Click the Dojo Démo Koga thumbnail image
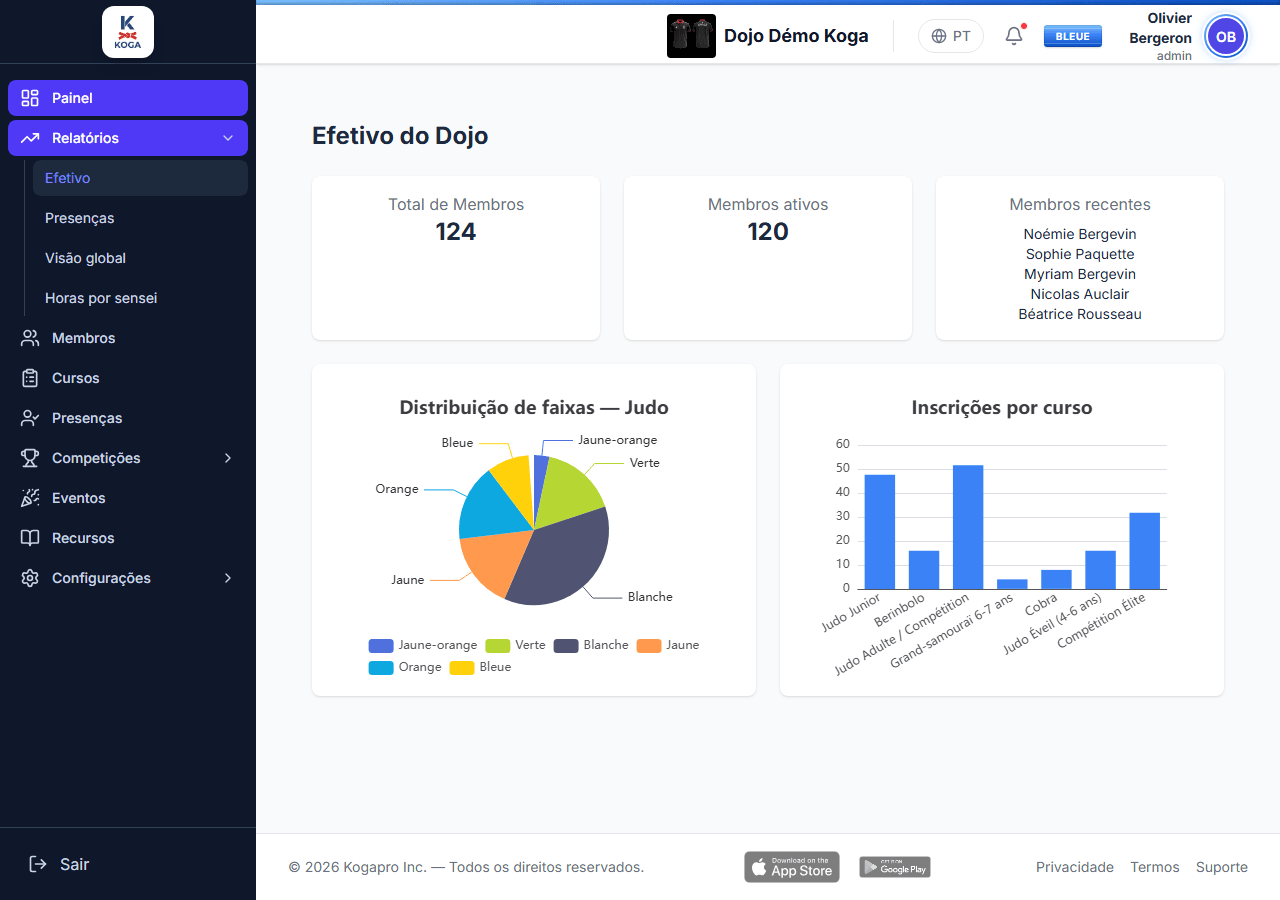This screenshot has width=1280, height=900. click(x=691, y=36)
